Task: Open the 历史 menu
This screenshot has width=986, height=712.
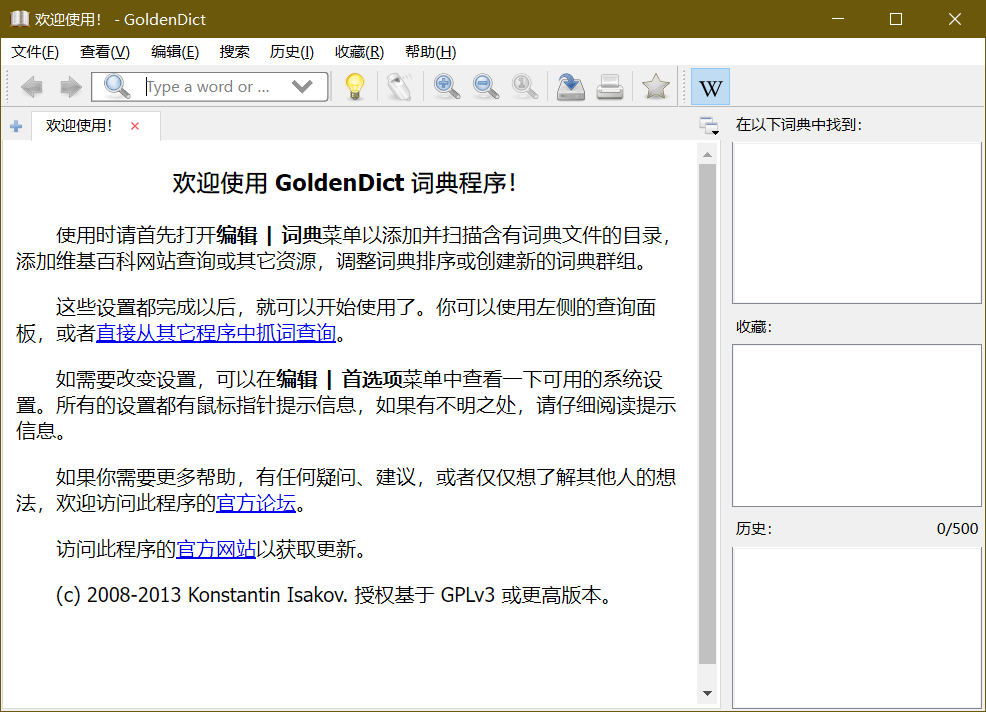Action: (291, 51)
